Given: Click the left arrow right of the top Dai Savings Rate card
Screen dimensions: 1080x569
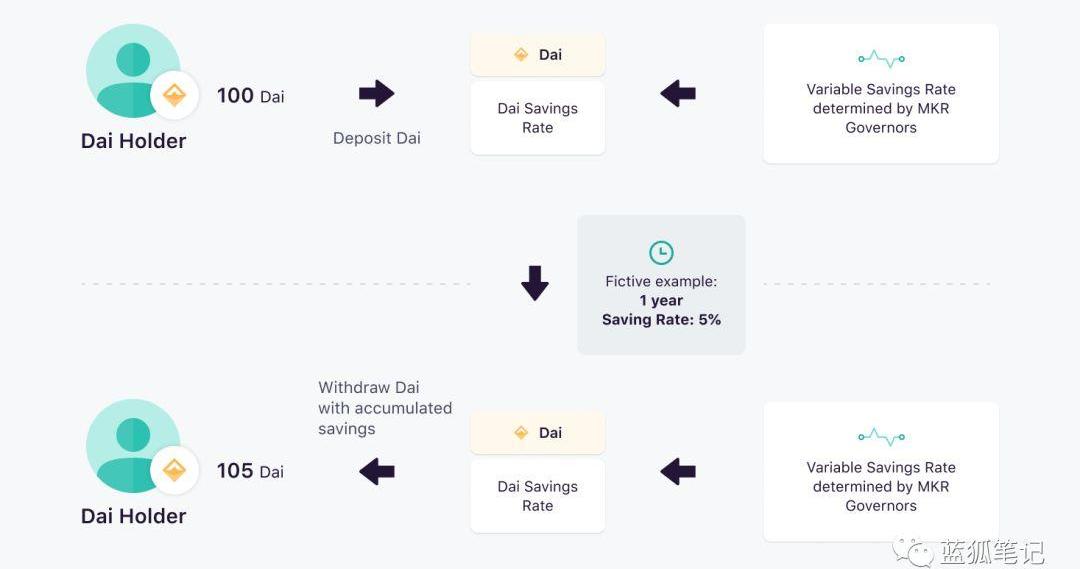Looking at the screenshot, I should coord(678,94).
